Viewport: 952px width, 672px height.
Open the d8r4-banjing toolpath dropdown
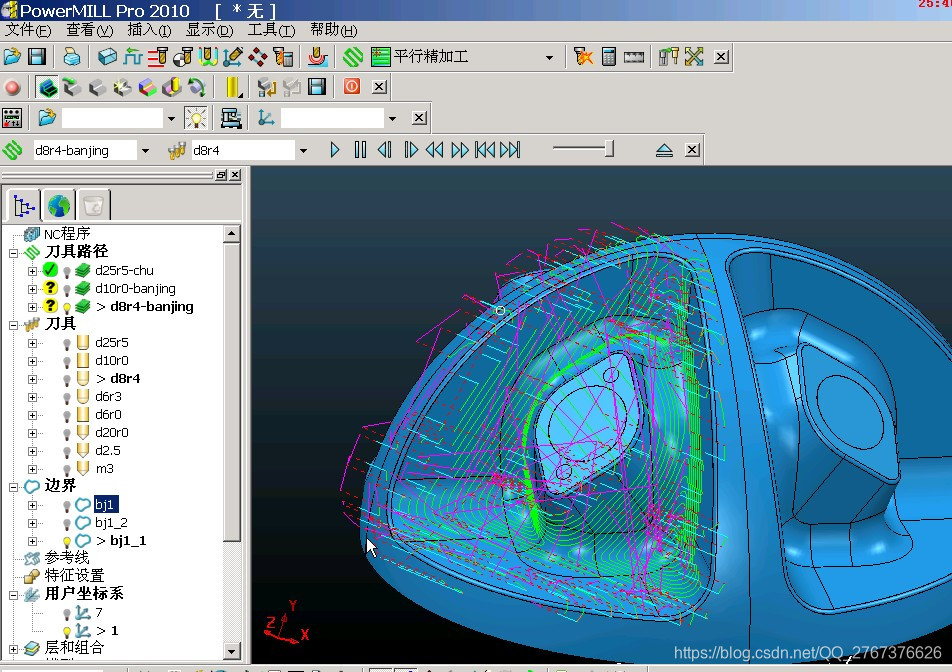145,151
